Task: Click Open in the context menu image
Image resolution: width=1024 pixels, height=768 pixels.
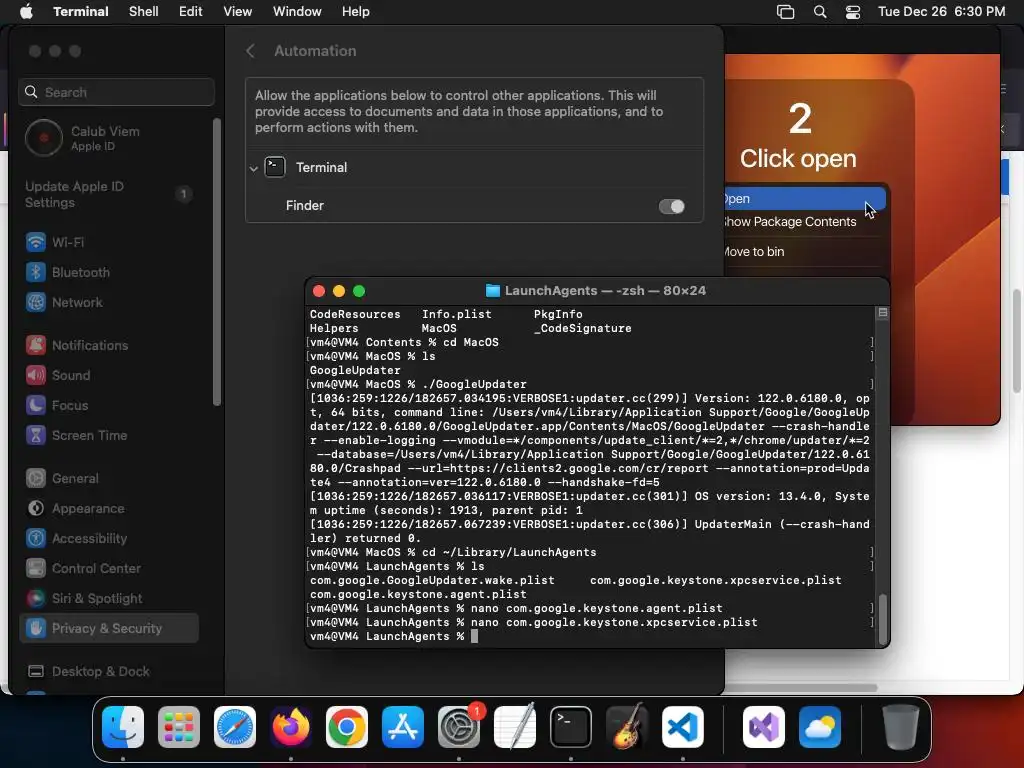Action: [x=805, y=199]
